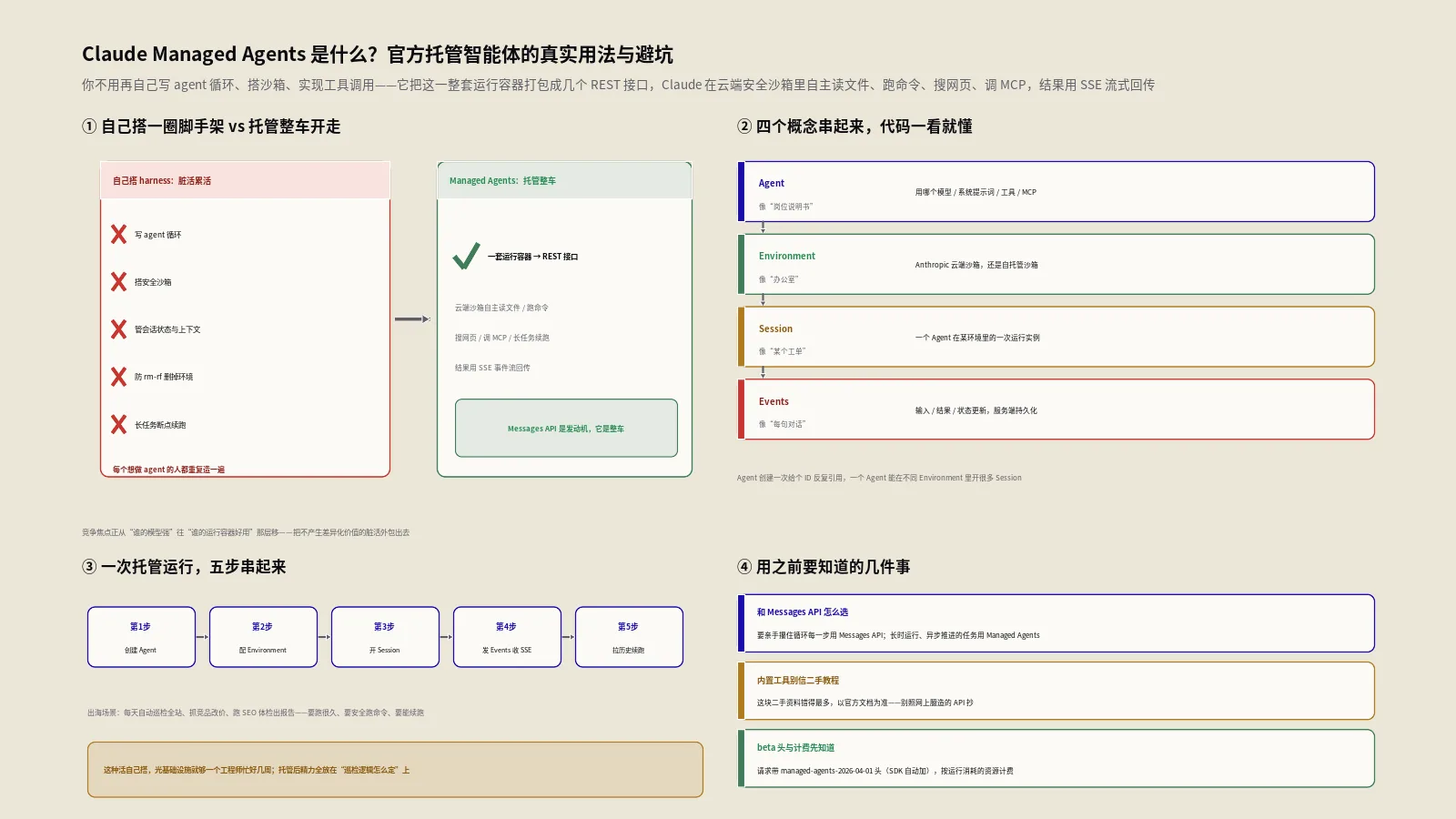Image resolution: width=1456 pixels, height=819 pixels.
Task: Click the text 搭安全沙箱
Action: click(153, 282)
